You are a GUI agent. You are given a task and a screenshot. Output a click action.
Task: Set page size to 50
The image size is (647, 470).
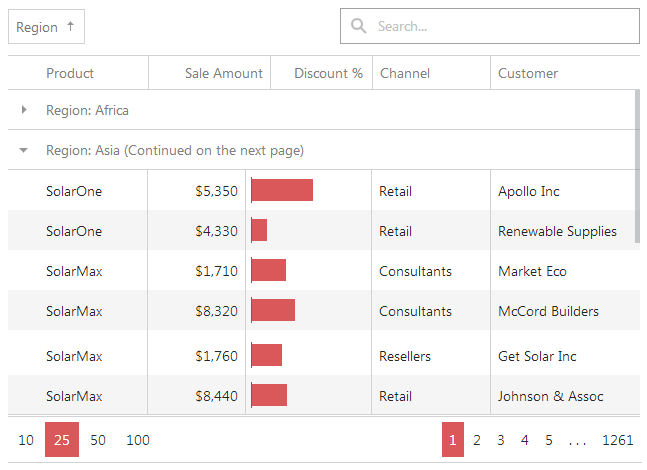(x=98, y=440)
